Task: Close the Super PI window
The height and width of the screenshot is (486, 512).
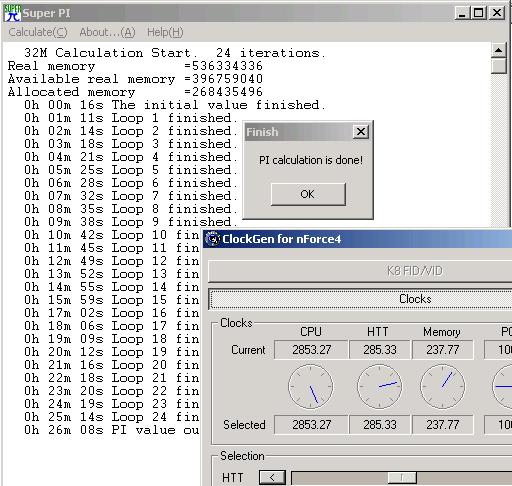Action: point(497,13)
